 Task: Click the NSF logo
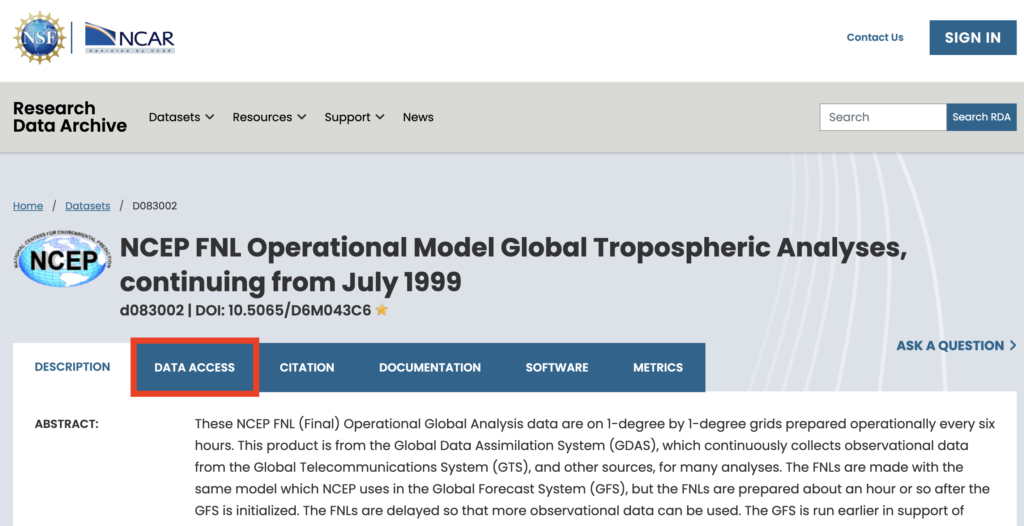(39, 37)
